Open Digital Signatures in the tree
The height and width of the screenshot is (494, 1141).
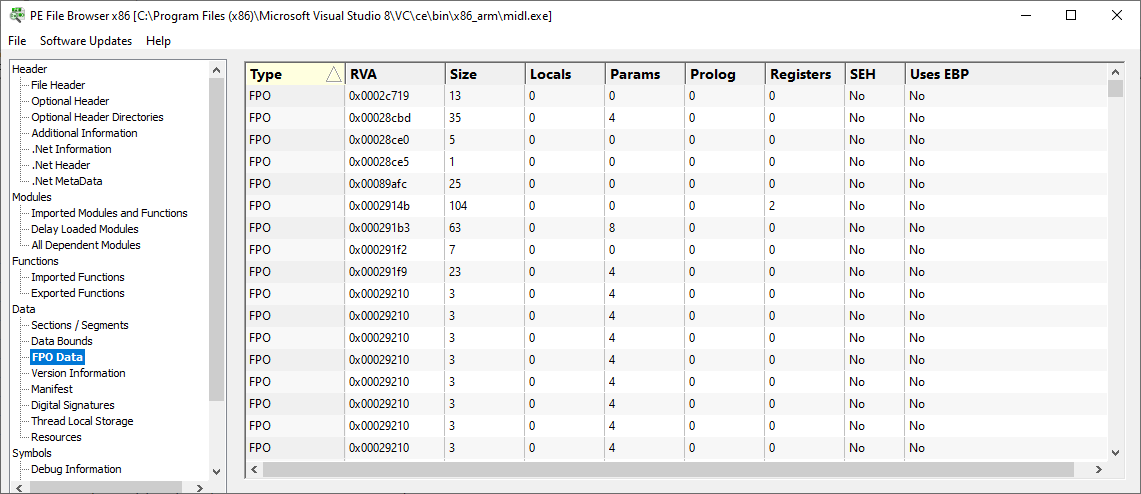(x=73, y=405)
